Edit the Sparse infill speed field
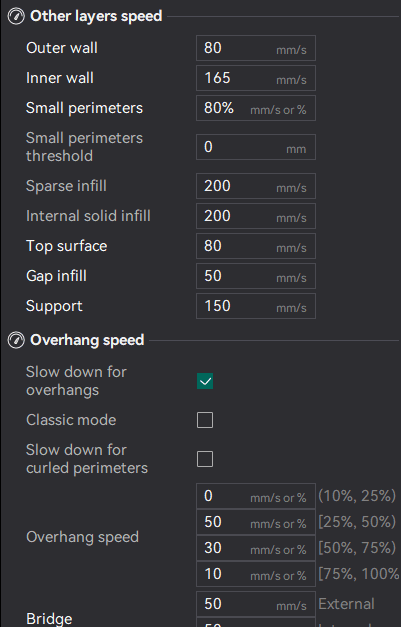Image resolution: width=401 pixels, height=627 pixels. click(x=256, y=186)
